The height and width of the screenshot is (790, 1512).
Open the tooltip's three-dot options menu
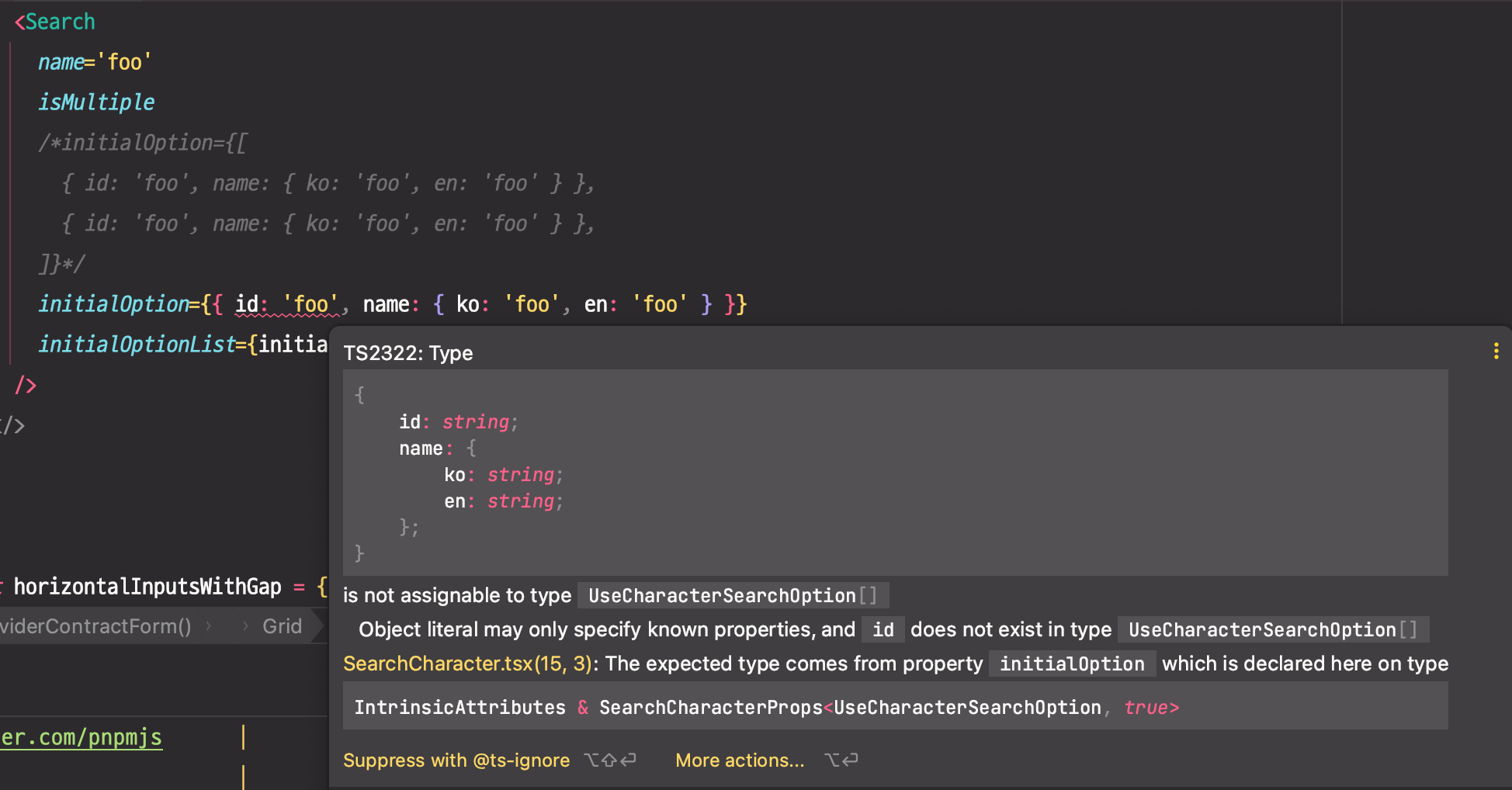[x=1496, y=351]
